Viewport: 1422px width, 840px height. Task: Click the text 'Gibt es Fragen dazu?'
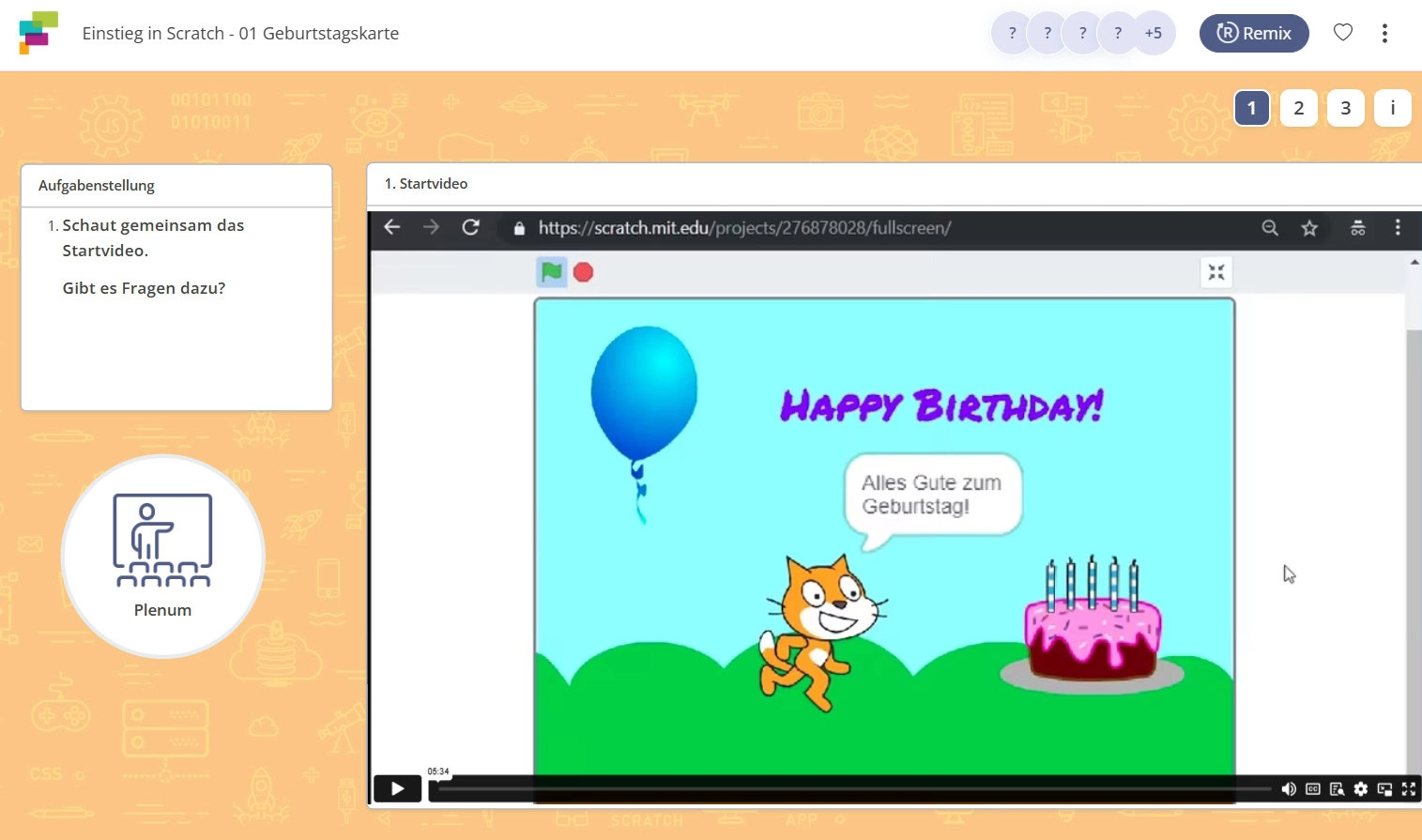[x=144, y=288]
